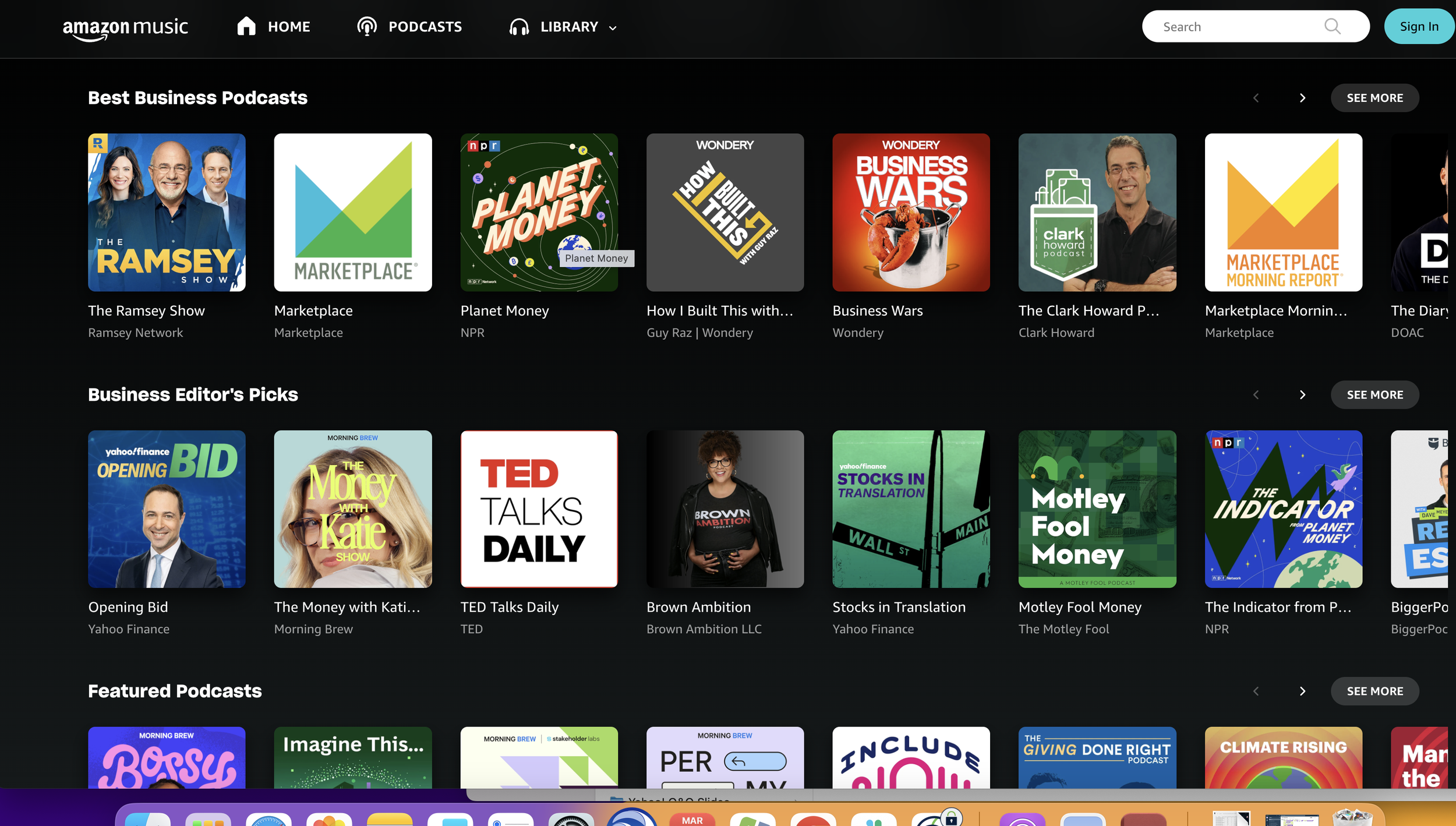Click the Podcasts microphone icon
This screenshot has height=826, width=1456.
pos(367,26)
